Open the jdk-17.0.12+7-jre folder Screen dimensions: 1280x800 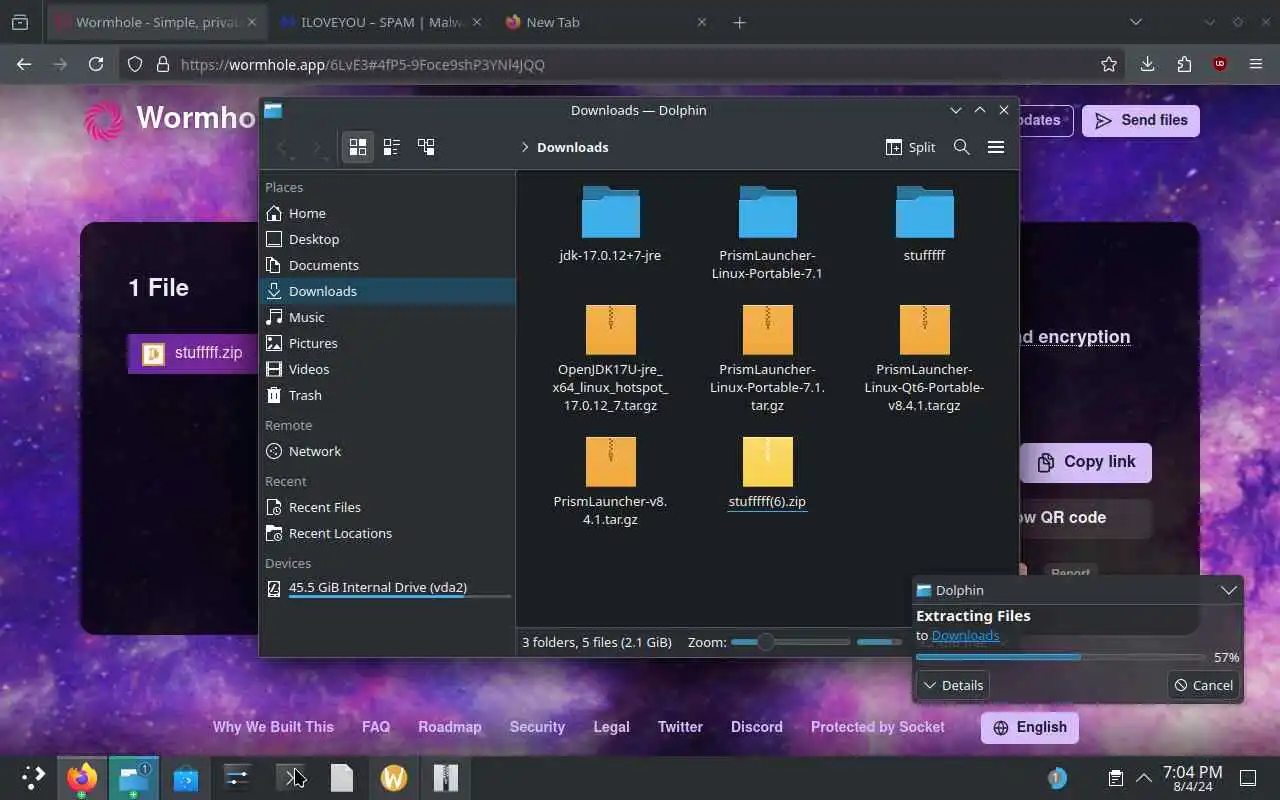tap(610, 225)
